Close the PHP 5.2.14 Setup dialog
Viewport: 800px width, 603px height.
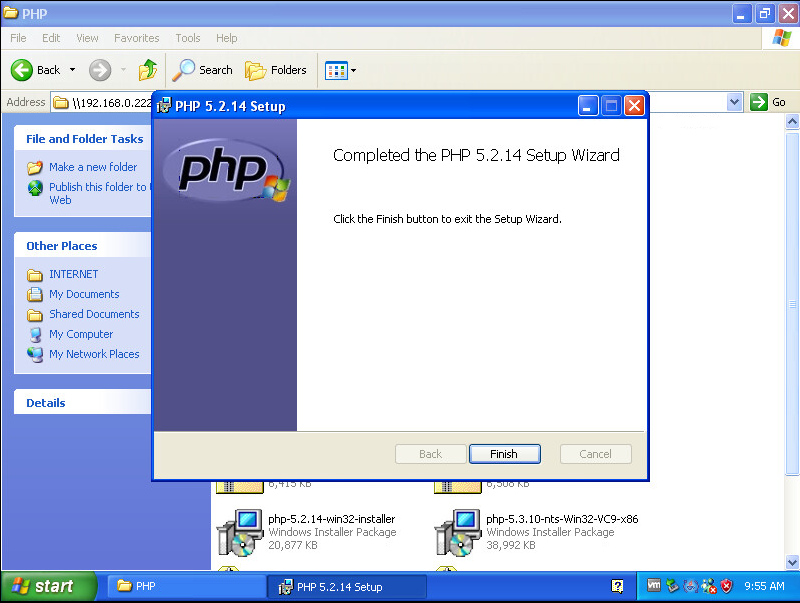point(634,106)
